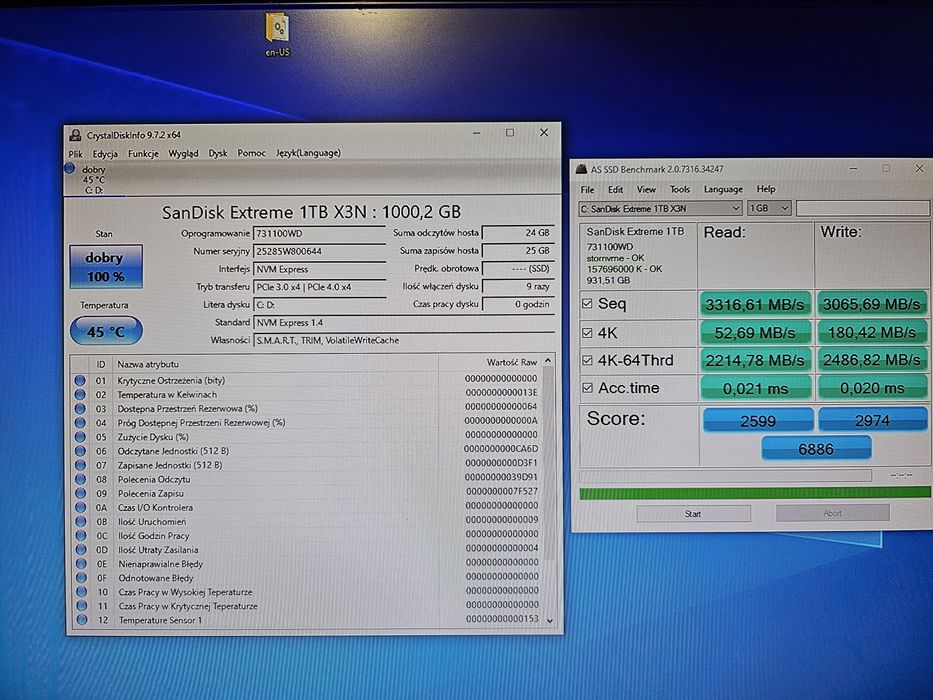Click status dot for Temperatura w Kelwinach
The image size is (933, 700).
[x=80, y=394]
